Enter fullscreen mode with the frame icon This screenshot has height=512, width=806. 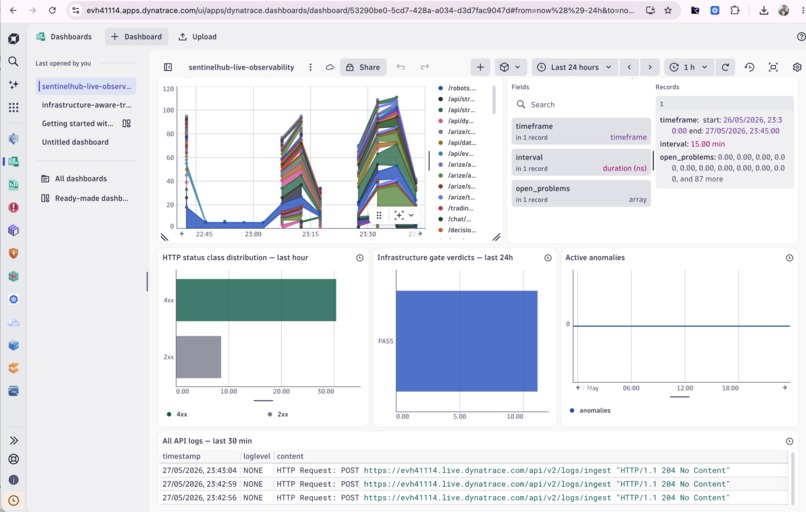pos(773,67)
